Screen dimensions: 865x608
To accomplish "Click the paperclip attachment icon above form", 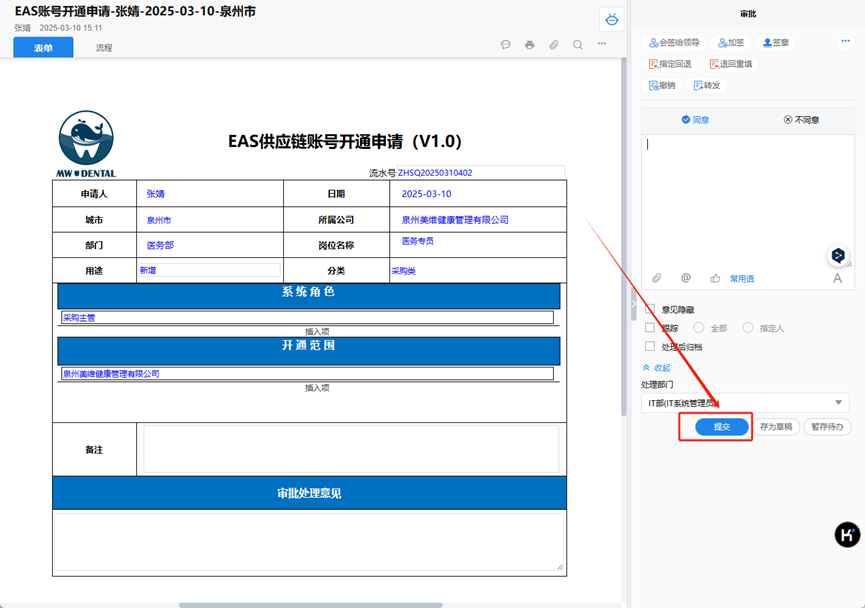I will click(x=553, y=45).
